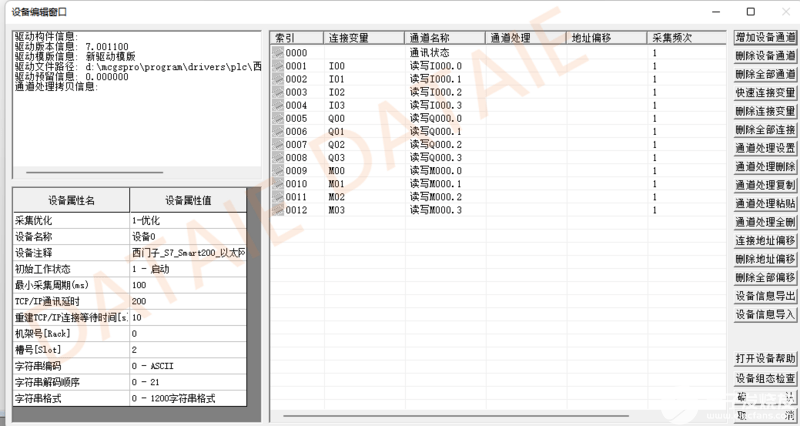Run 设备组态检查
Image resolution: width=800 pixels, height=426 pixels.
coord(765,378)
